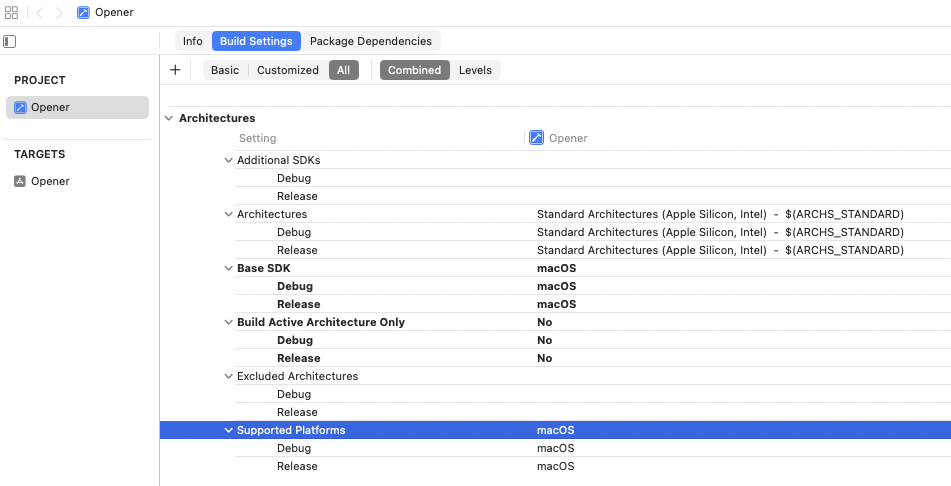Click Opener file icon in jump bar
This screenshot has width=951, height=486.
84,13
